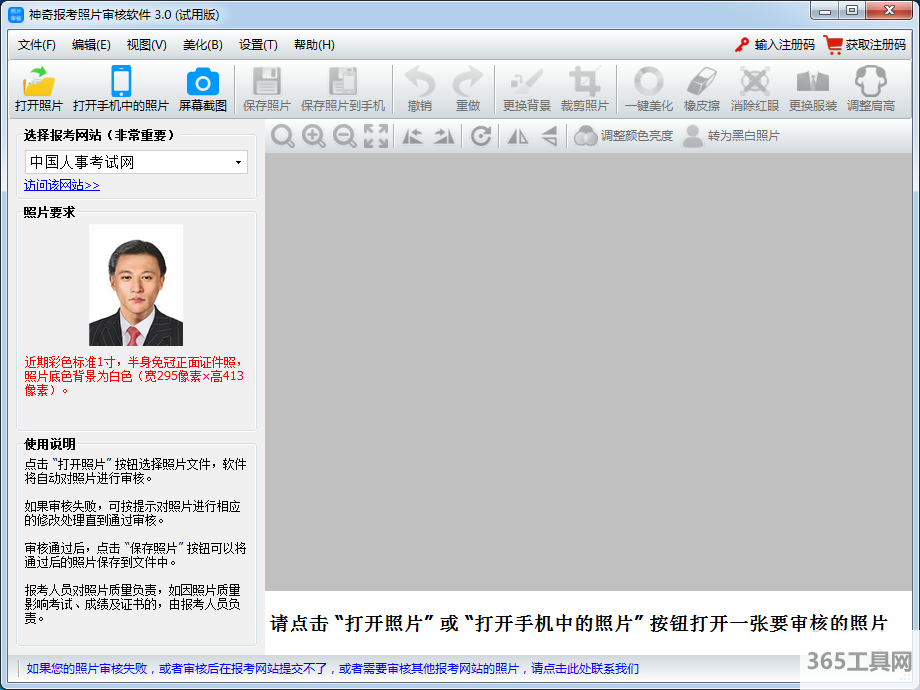Click the 一键美化 one-click beautify icon
The width and height of the screenshot is (920, 690).
(x=649, y=89)
